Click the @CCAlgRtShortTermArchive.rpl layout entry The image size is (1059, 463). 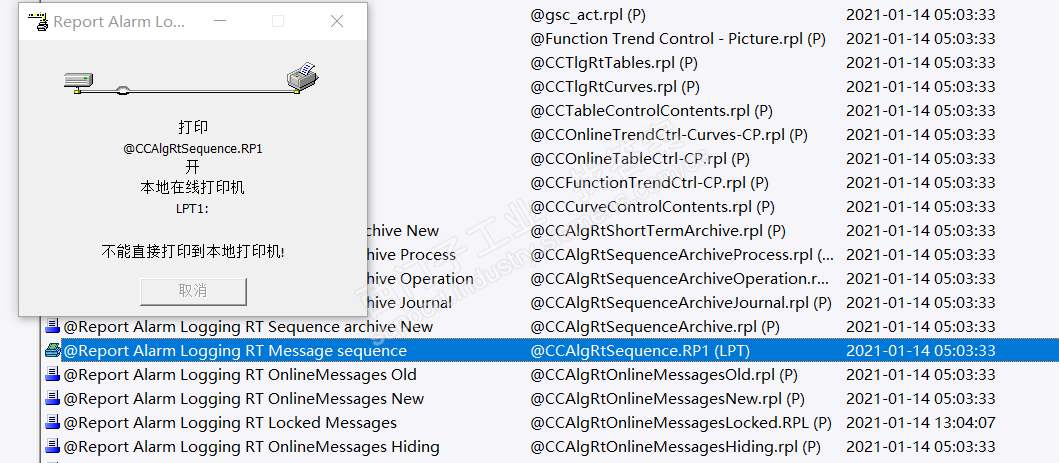click(661, 231)
